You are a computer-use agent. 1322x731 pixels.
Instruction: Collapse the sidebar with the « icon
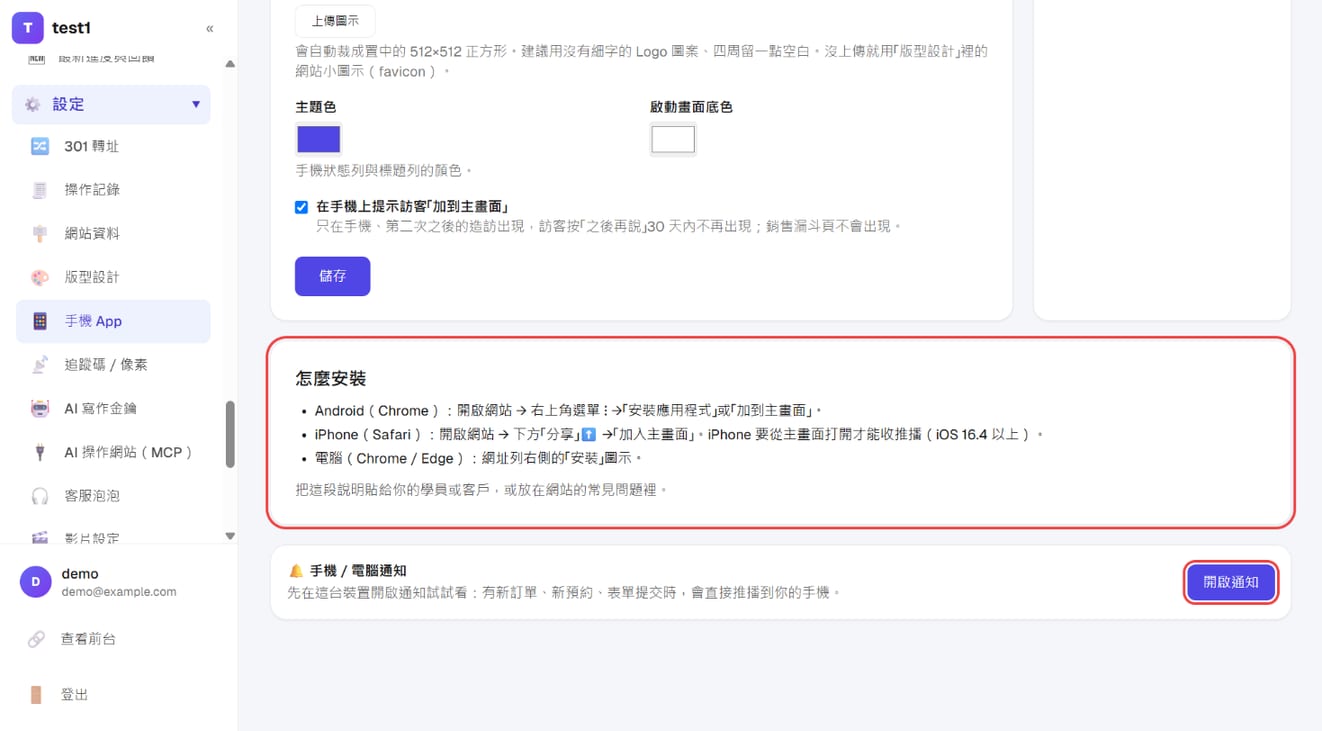coord(209,29)
